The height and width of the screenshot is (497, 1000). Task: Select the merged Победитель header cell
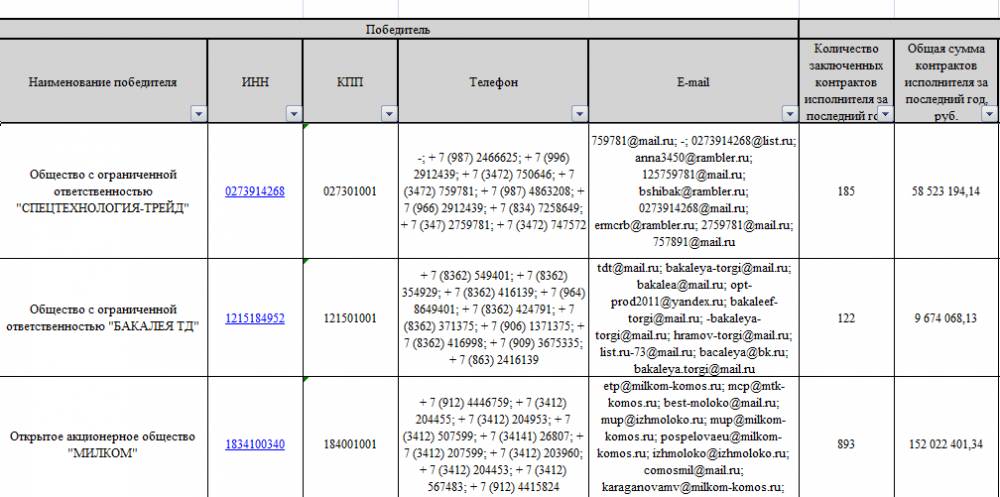[x=398, y=30]
